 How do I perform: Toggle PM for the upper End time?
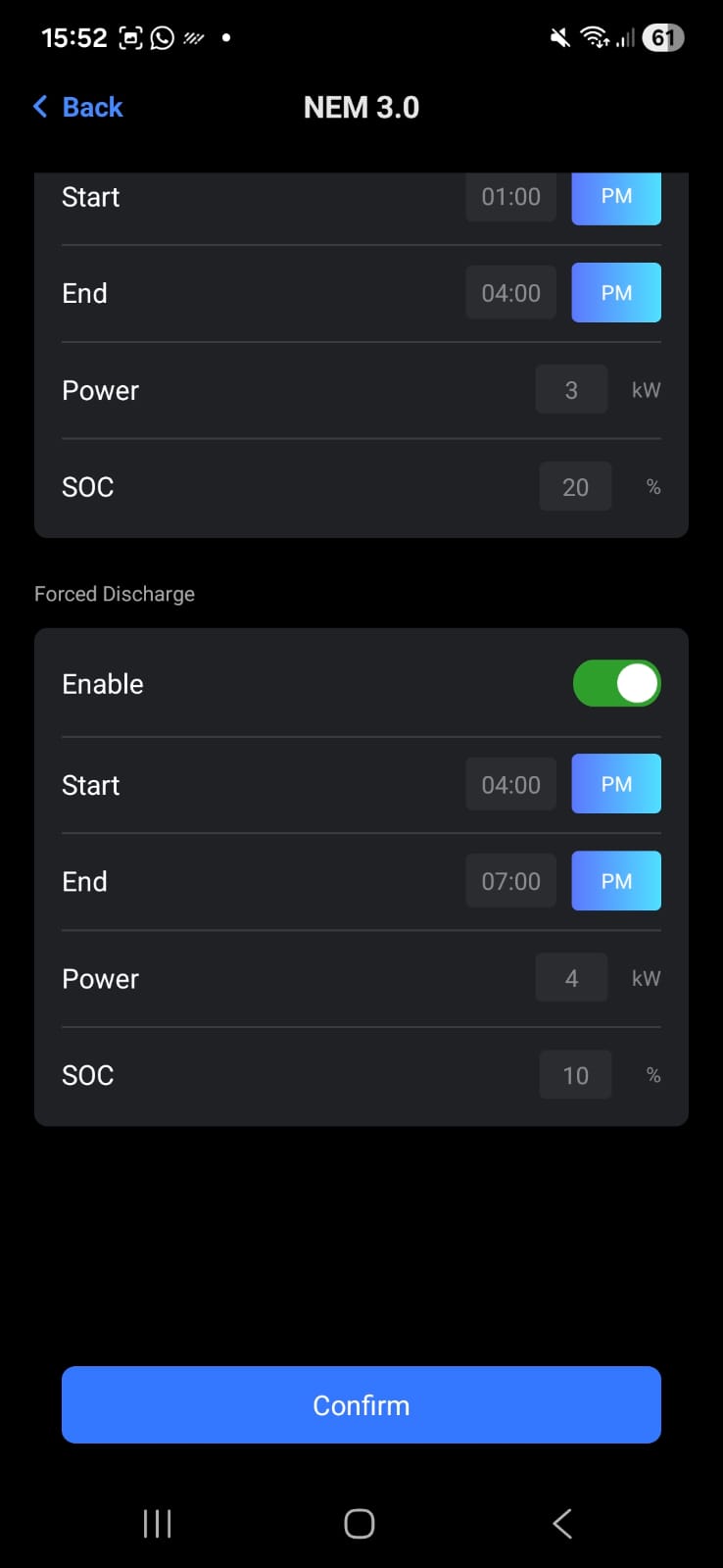616,293
